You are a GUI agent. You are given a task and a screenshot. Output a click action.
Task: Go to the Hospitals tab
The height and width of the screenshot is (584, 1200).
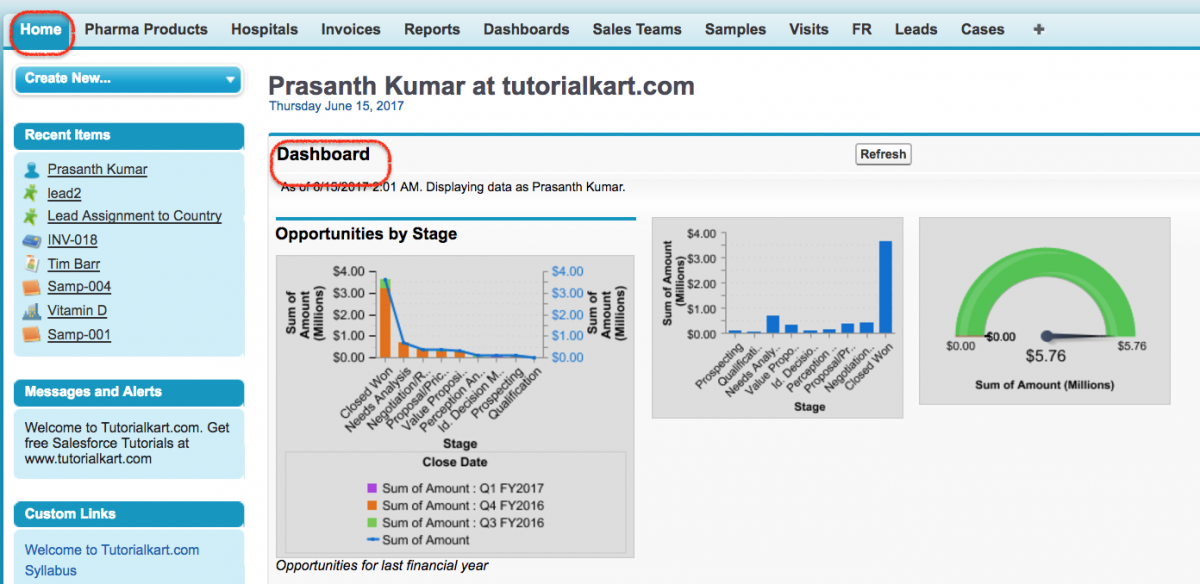[x=264, y=29]
